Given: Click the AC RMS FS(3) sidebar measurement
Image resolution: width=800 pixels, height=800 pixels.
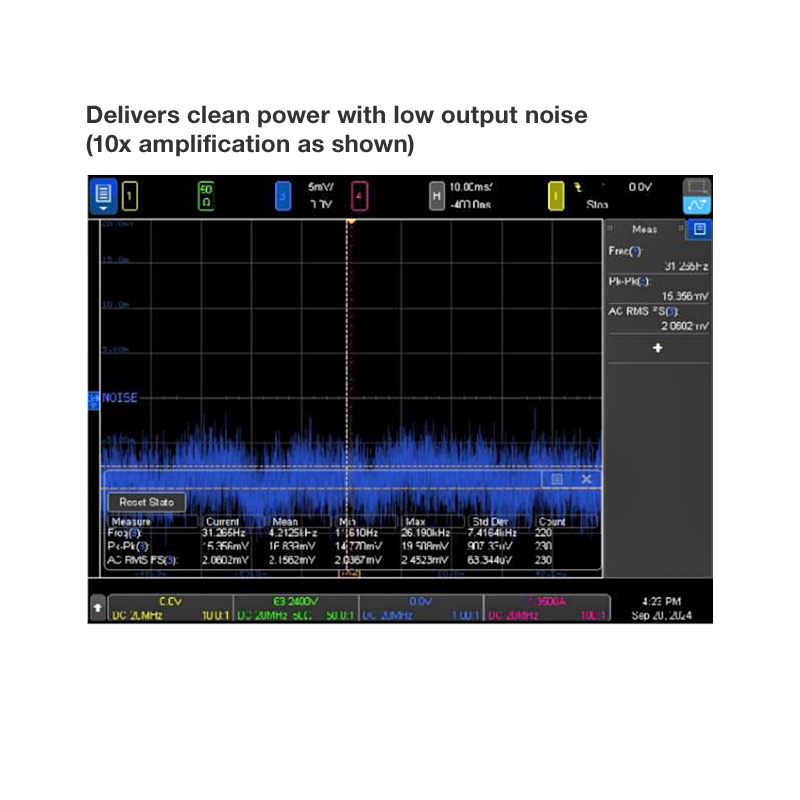Looking at the screenshot, I should coord(658,319).
